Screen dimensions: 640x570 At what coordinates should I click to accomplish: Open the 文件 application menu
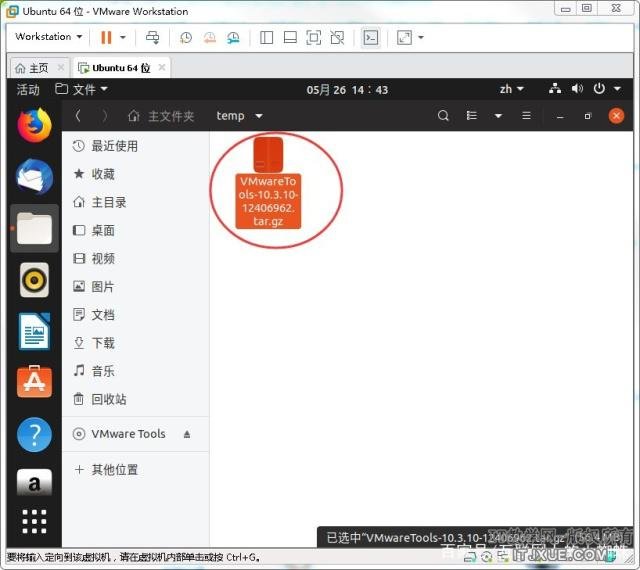pos(82,89)
